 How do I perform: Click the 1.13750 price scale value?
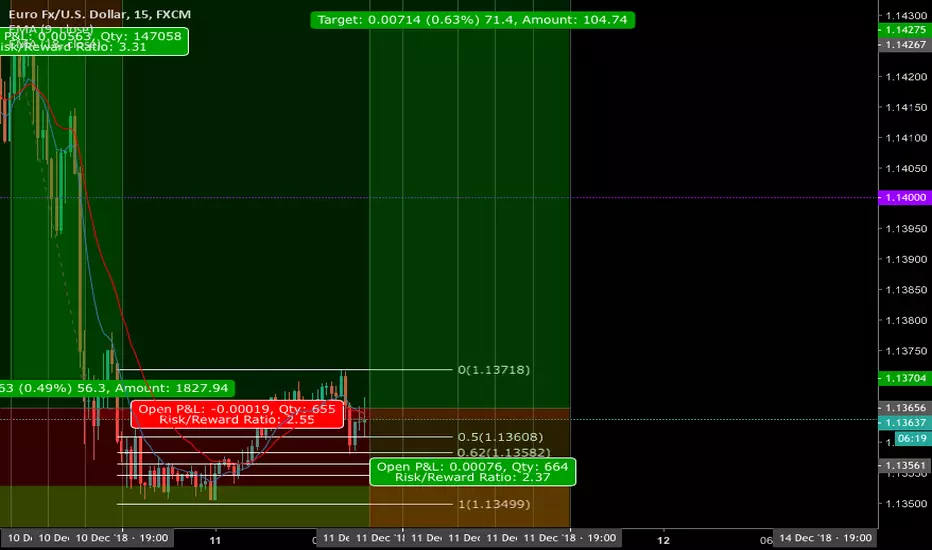[906, 351]
